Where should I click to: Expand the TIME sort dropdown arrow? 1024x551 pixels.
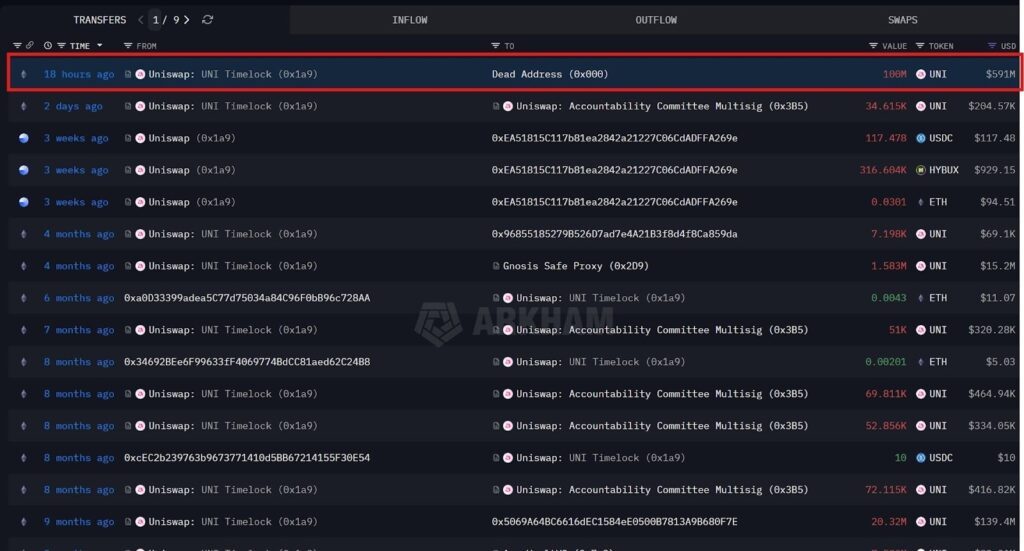pos(99,46)
